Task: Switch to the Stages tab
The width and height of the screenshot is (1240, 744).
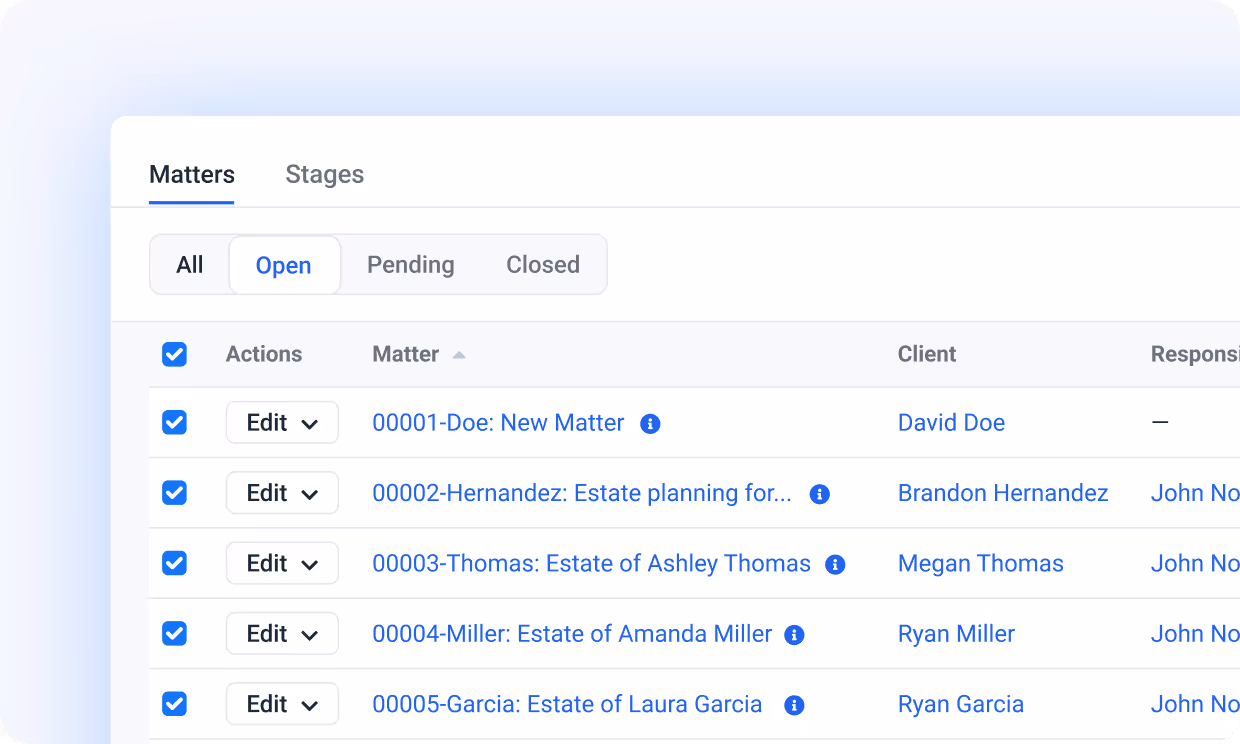Action: (325, 174)
